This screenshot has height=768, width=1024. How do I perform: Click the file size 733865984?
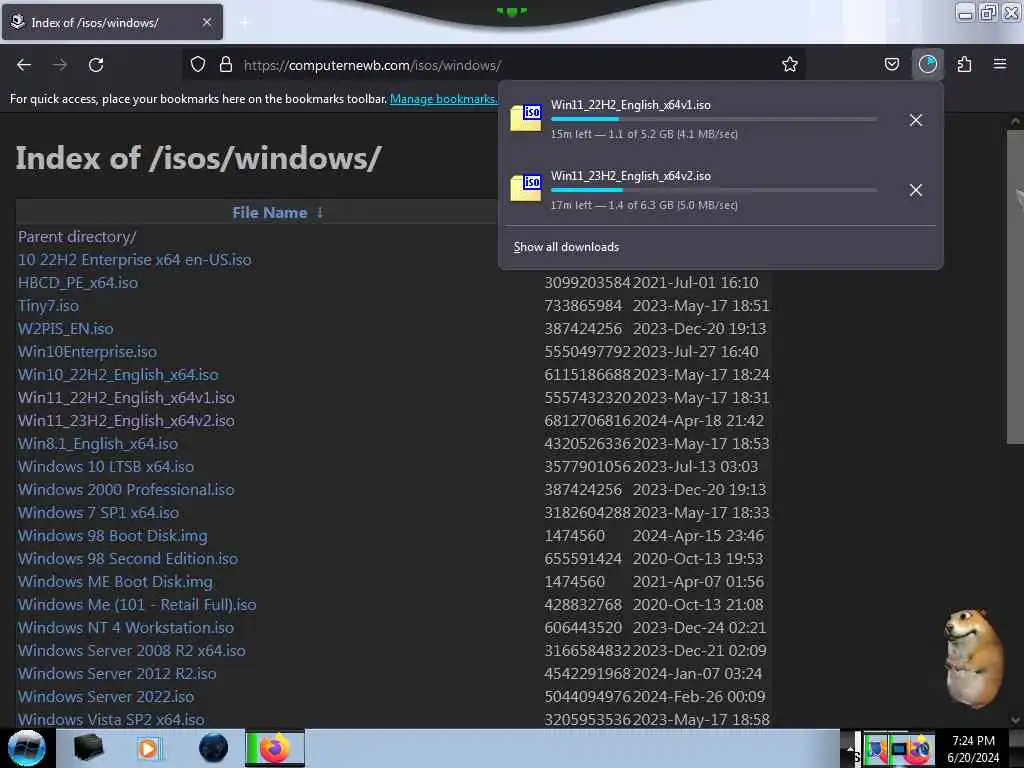point(583,306)
